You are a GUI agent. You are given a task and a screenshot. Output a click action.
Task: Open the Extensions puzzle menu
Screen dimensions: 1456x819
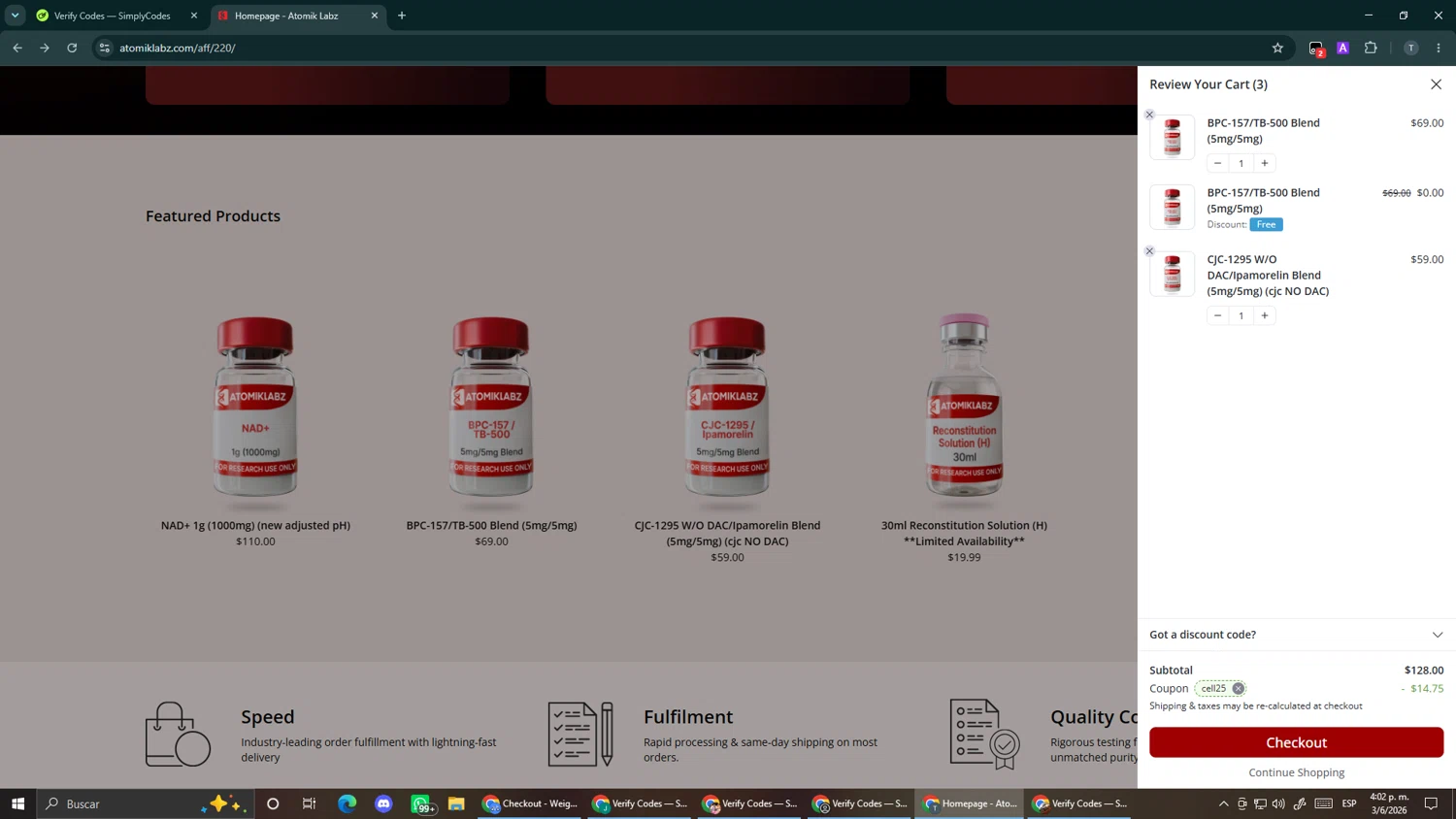click(1371, 48)
